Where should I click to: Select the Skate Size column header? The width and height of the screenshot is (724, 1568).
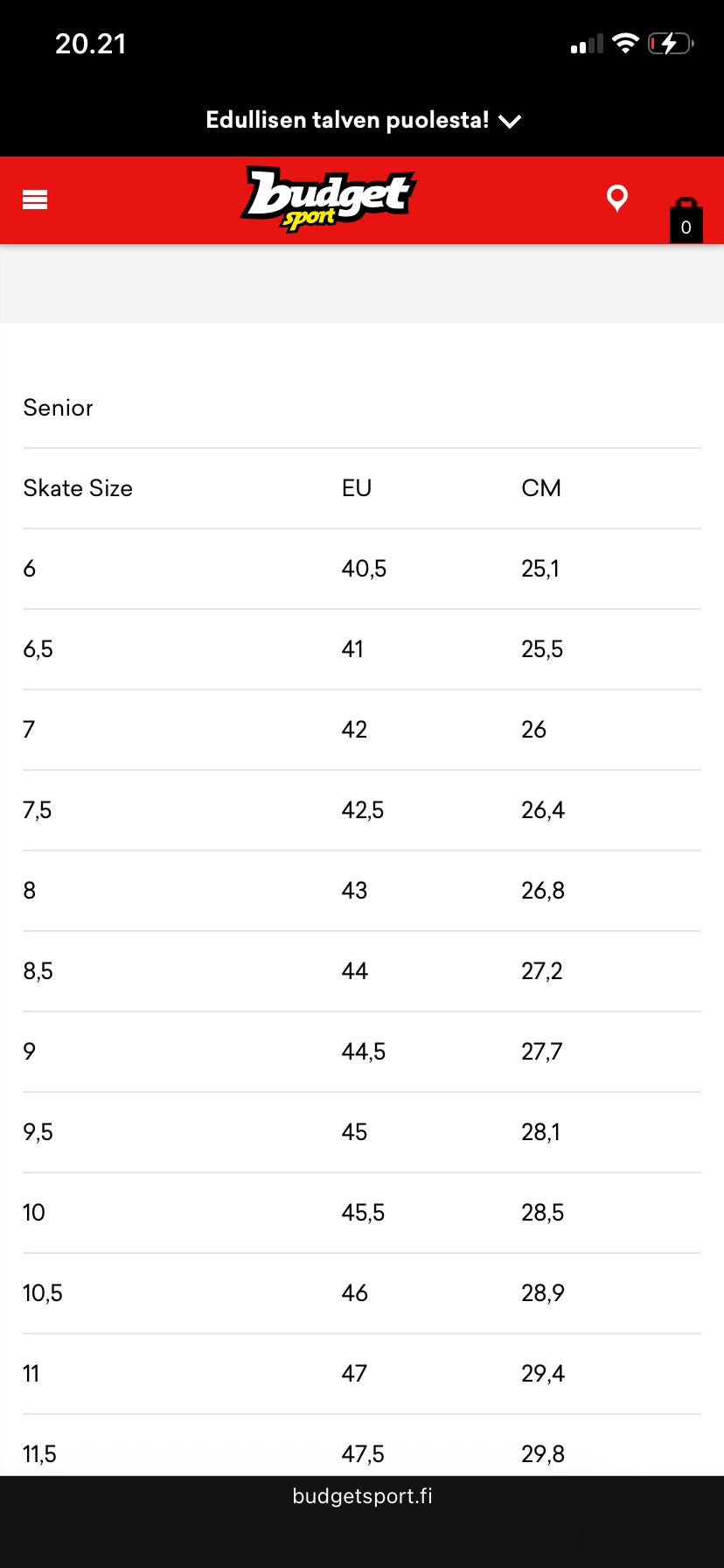(x=78, y=488)
